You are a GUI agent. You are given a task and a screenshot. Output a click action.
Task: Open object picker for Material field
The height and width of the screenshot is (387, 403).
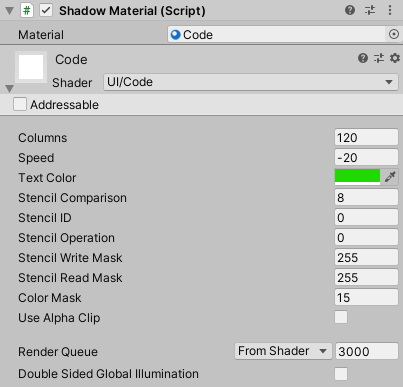(394, 34)
